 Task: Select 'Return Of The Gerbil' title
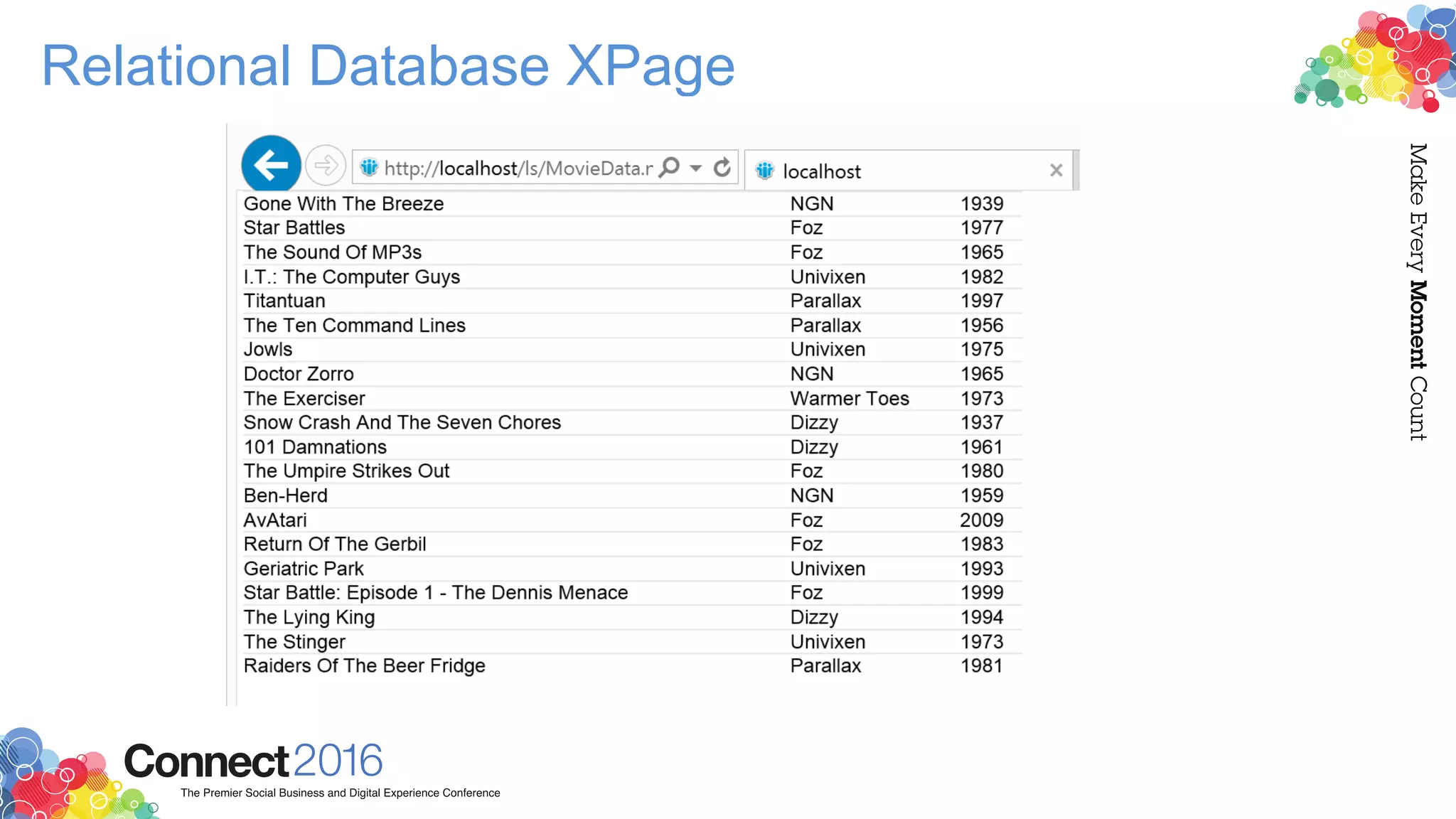click(335, 545)
